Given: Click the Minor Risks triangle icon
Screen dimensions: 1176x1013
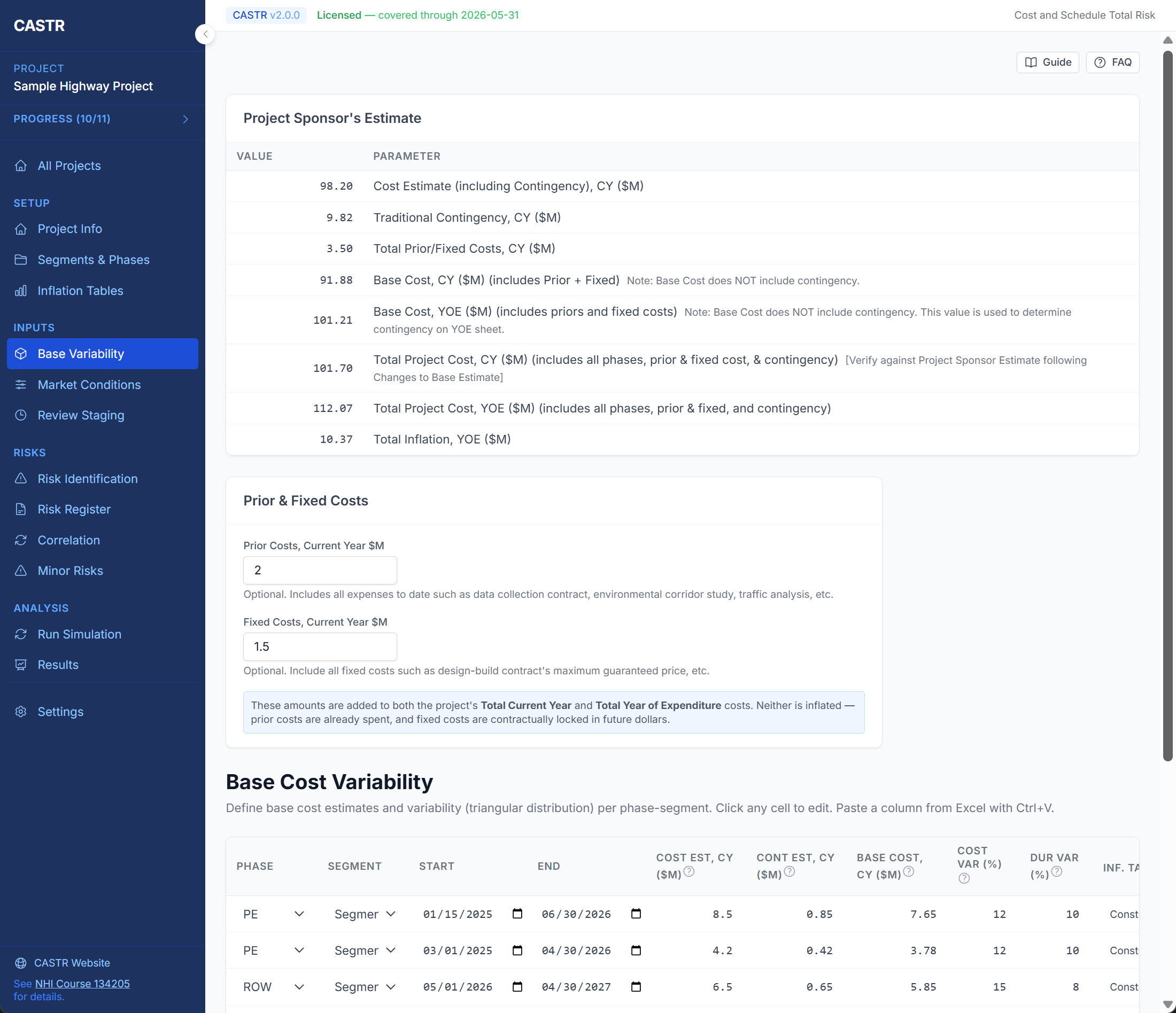Looking at the screenshot, I should coord(21,571).
